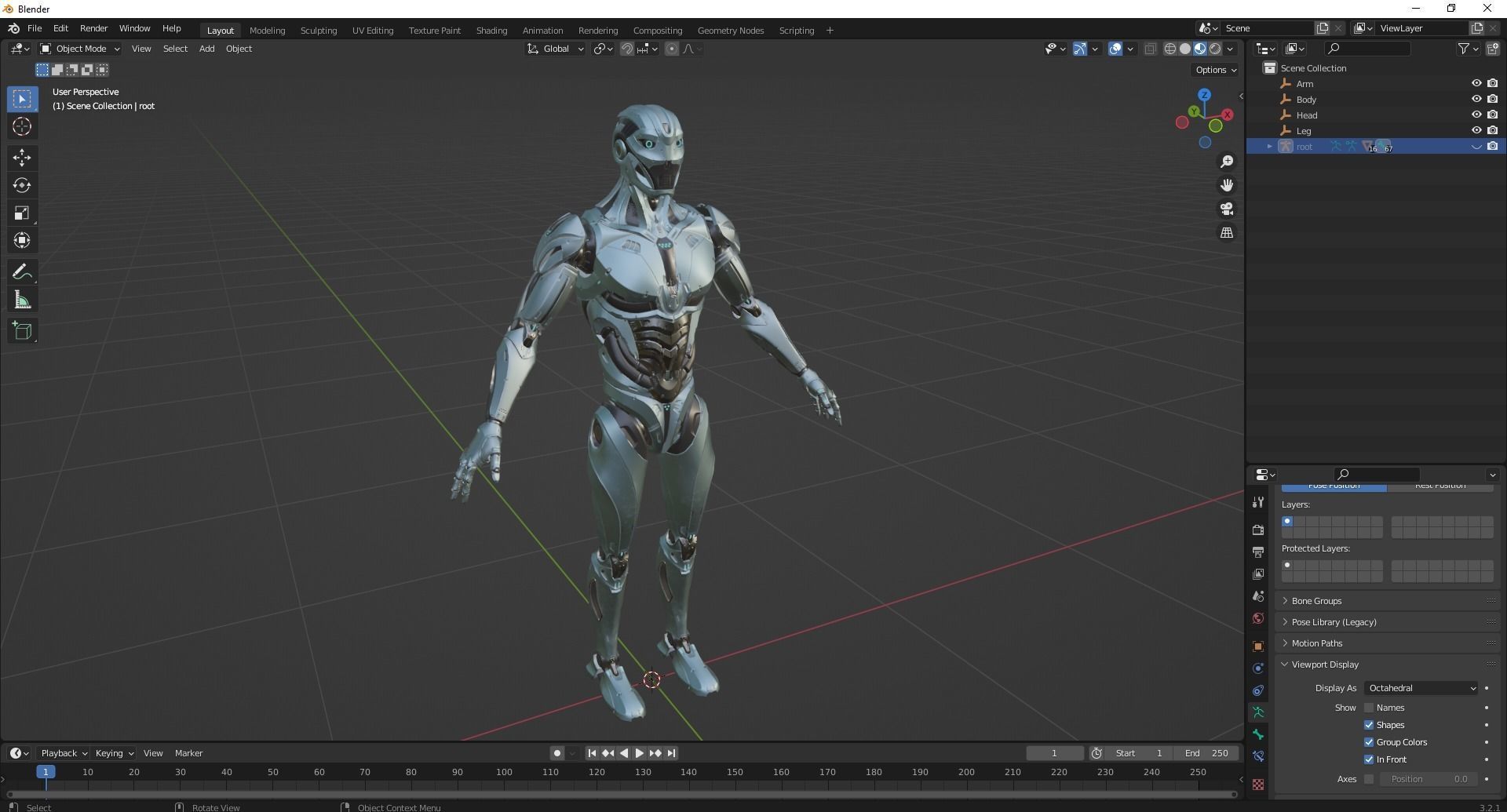Open the Bone properties tab
This screenshot has height=812, width=1507.
tap(1258, 734)
